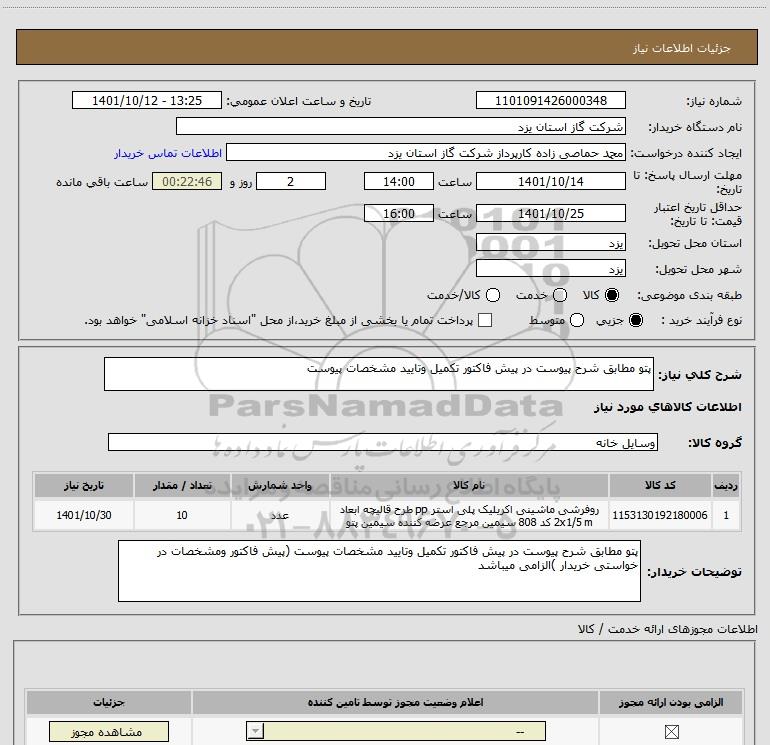Click the نوع فرآیند خرید label
This screenshot has width=770, height=745.
tap(701, 320)
